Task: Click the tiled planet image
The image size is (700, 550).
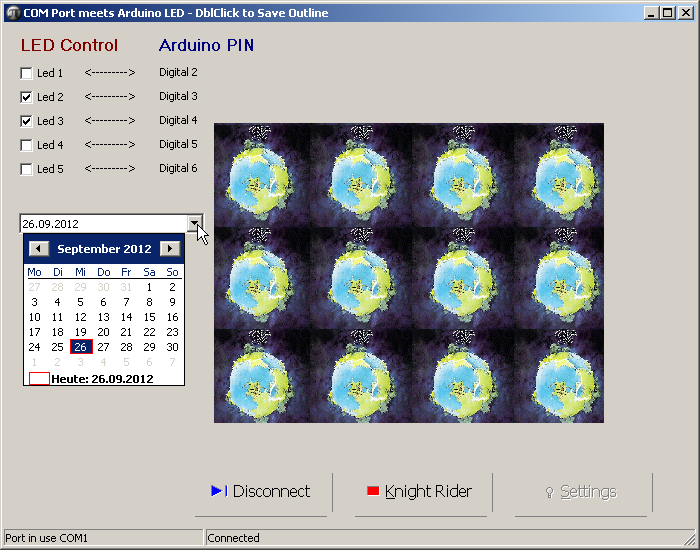Action: point(409,273)
